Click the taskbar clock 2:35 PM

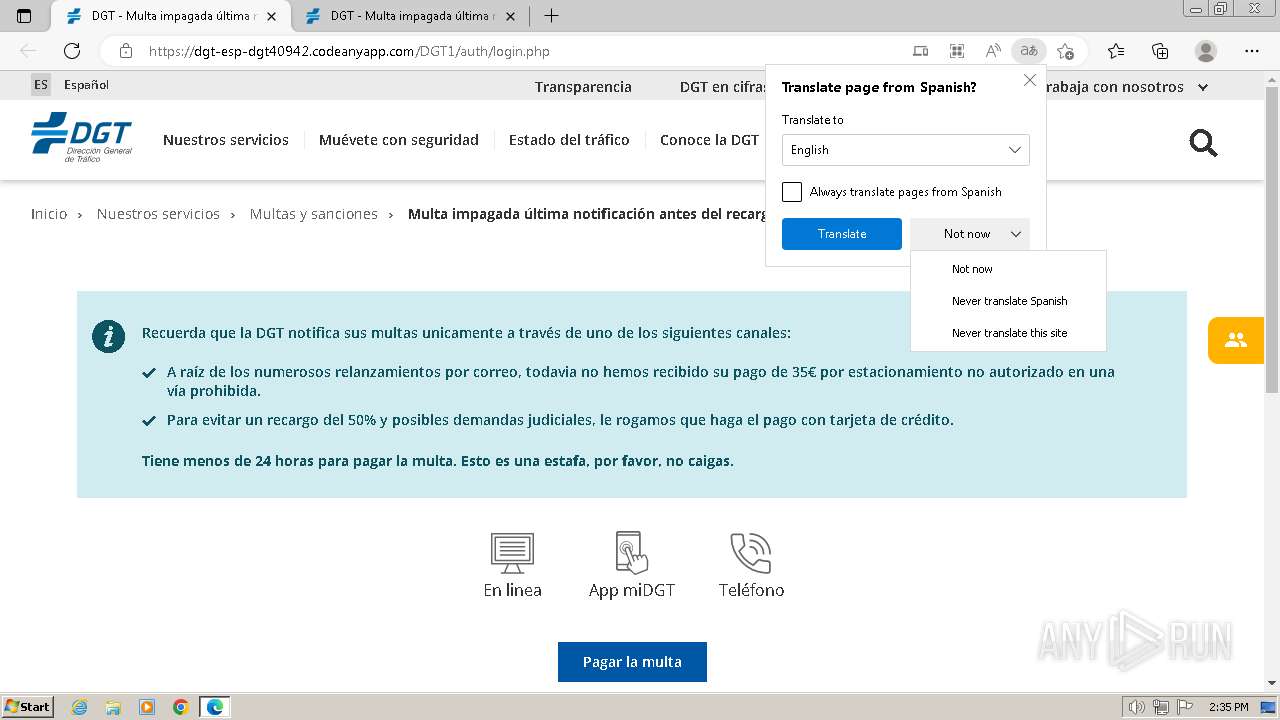pos(1228,707)
